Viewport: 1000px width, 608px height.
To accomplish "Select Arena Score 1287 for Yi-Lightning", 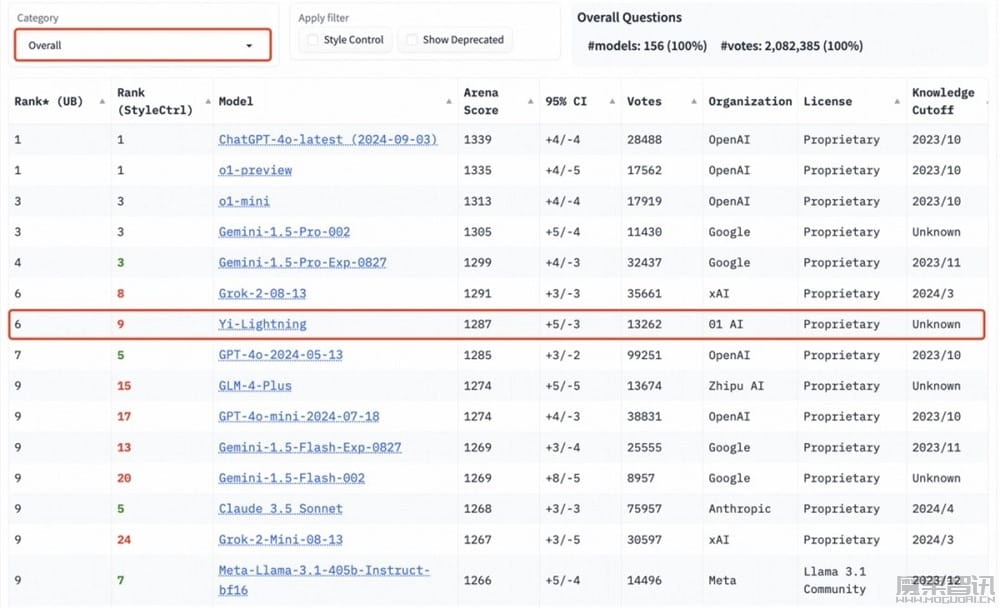I will tap(477, 324).
